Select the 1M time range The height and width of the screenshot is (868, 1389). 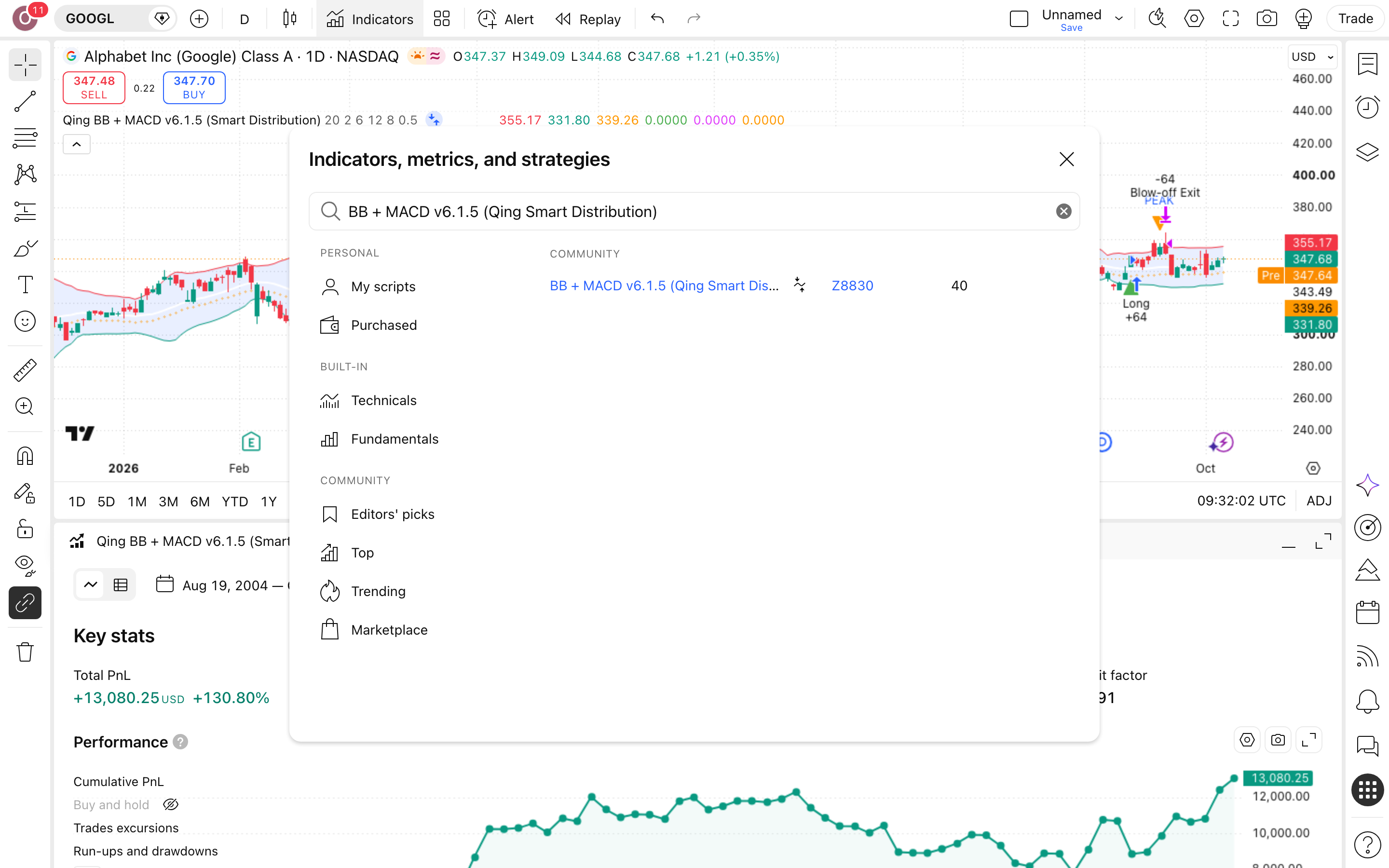pos(136,501)
